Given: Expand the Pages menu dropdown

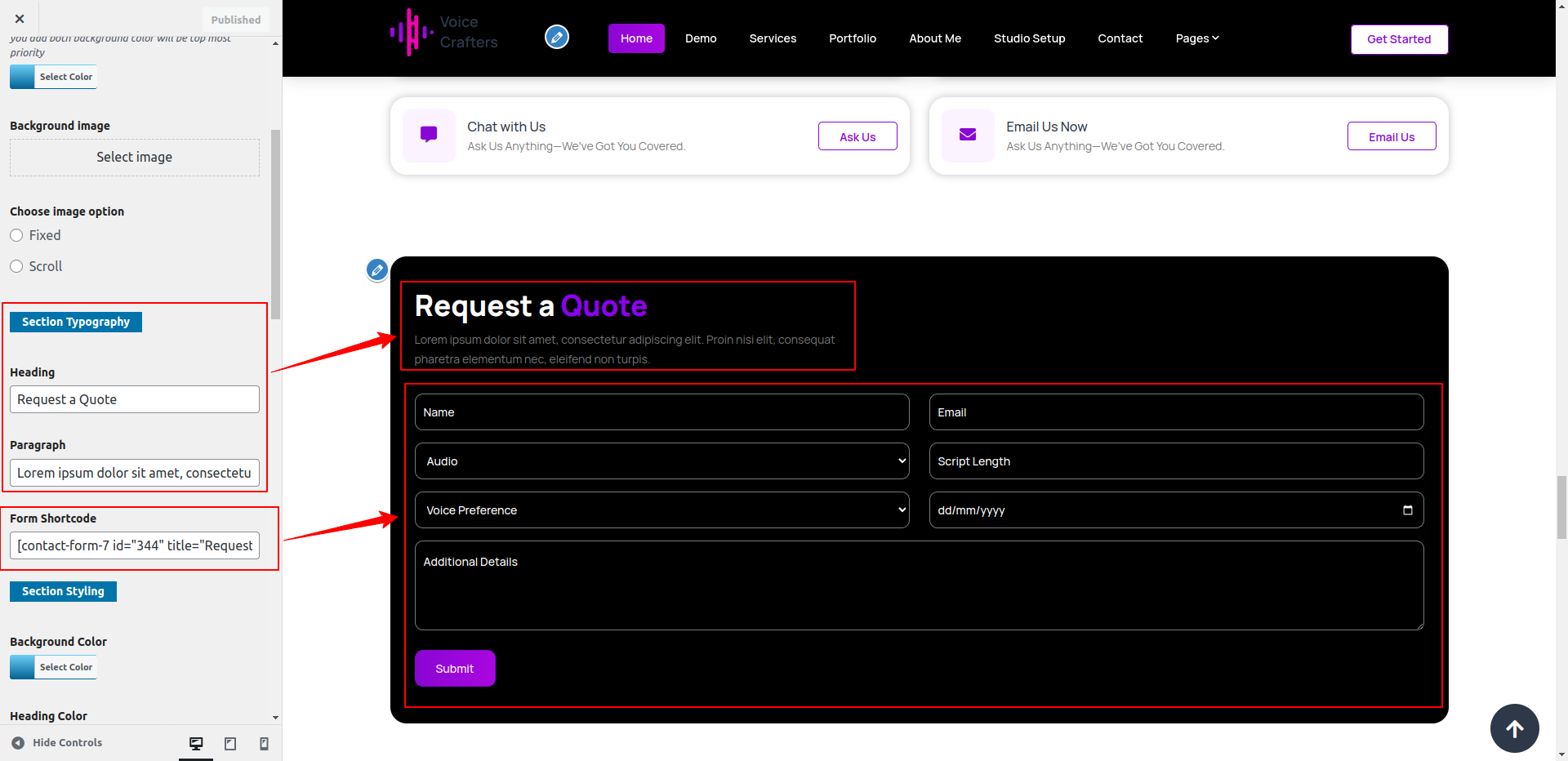Looking at the screenshot, I should click(x=1196, y=38).
